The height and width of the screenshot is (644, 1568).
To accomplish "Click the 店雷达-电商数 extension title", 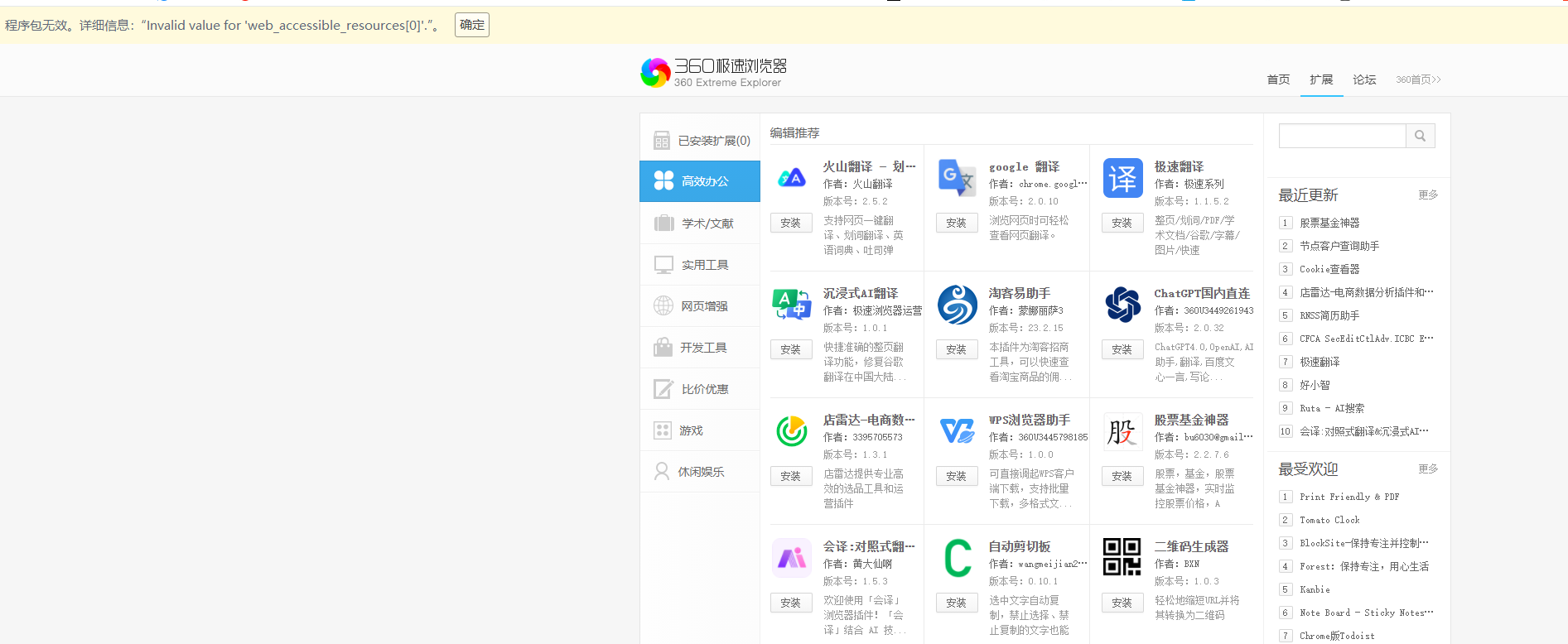I will 869,420.
